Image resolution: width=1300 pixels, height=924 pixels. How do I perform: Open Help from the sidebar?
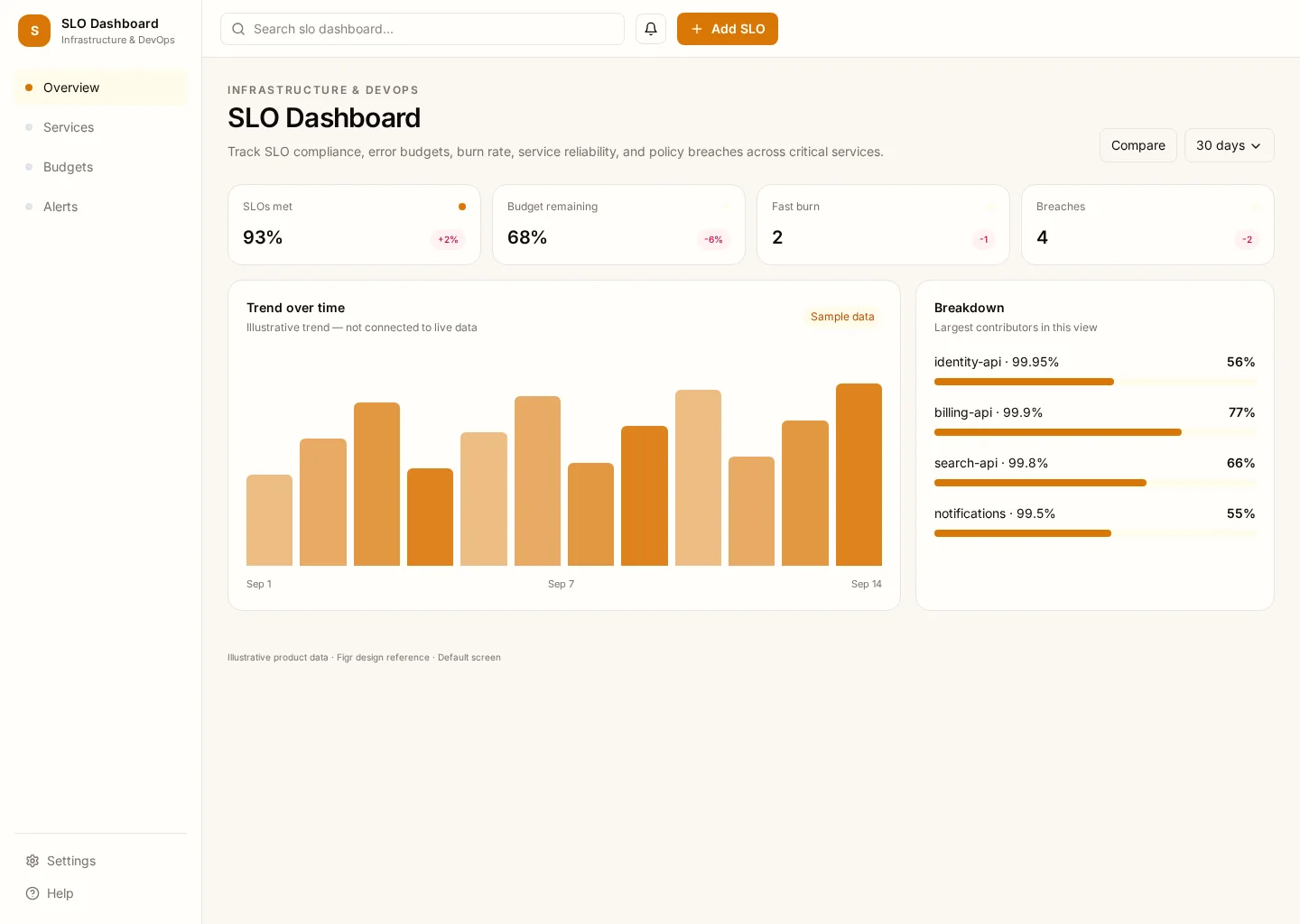[x=101, y=893]
